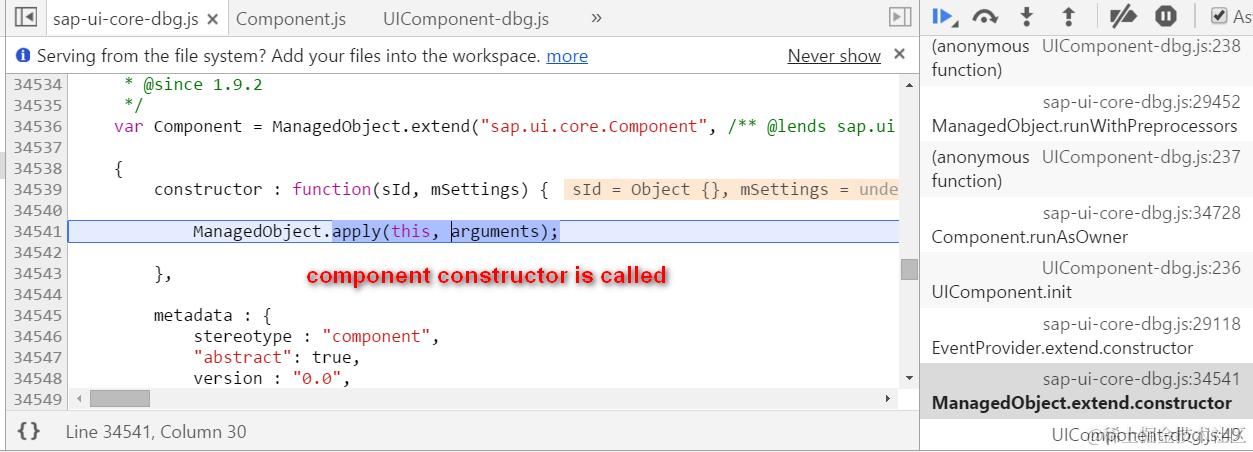
Task: Click the horizontal scrollbar thumb in the editor
Action: point(119,398)
